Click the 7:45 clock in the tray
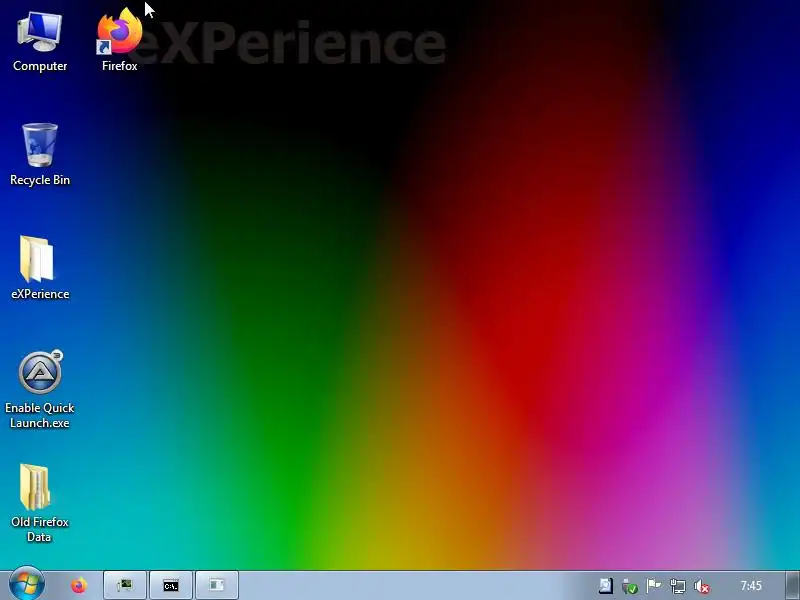The width and height of the screenshot is (800, 600). coord(751,586)
